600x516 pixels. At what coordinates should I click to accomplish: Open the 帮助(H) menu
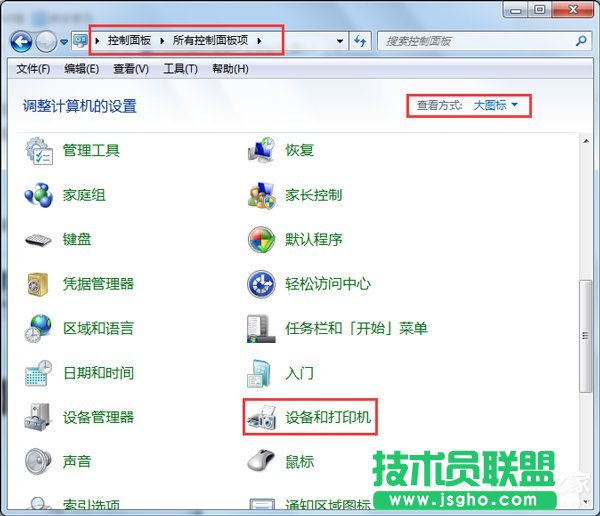[230, 69]
